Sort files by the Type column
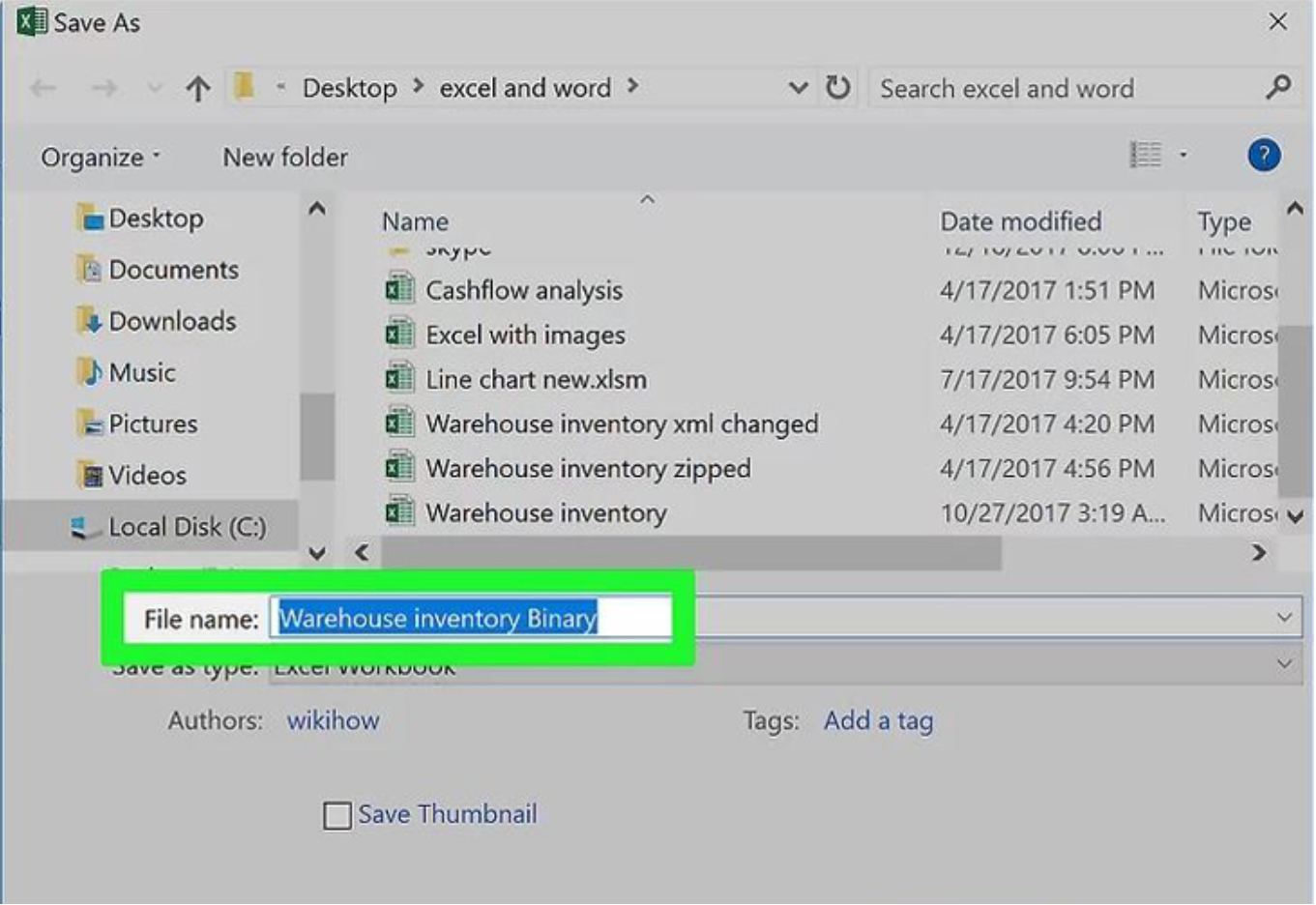This screenshot has width=1316, height=905. click(1224, 222)
